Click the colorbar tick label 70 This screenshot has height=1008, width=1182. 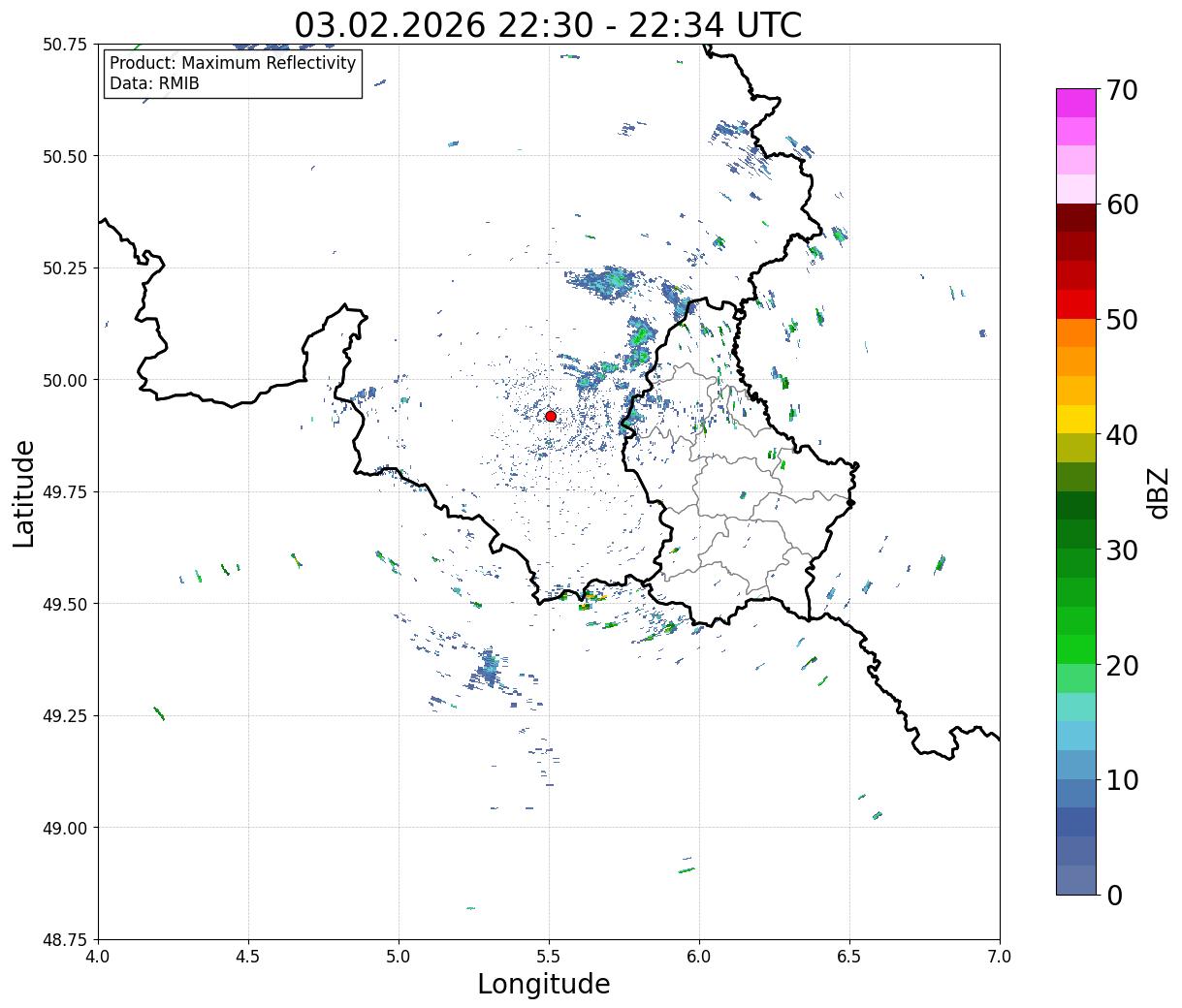point(1122,90)
